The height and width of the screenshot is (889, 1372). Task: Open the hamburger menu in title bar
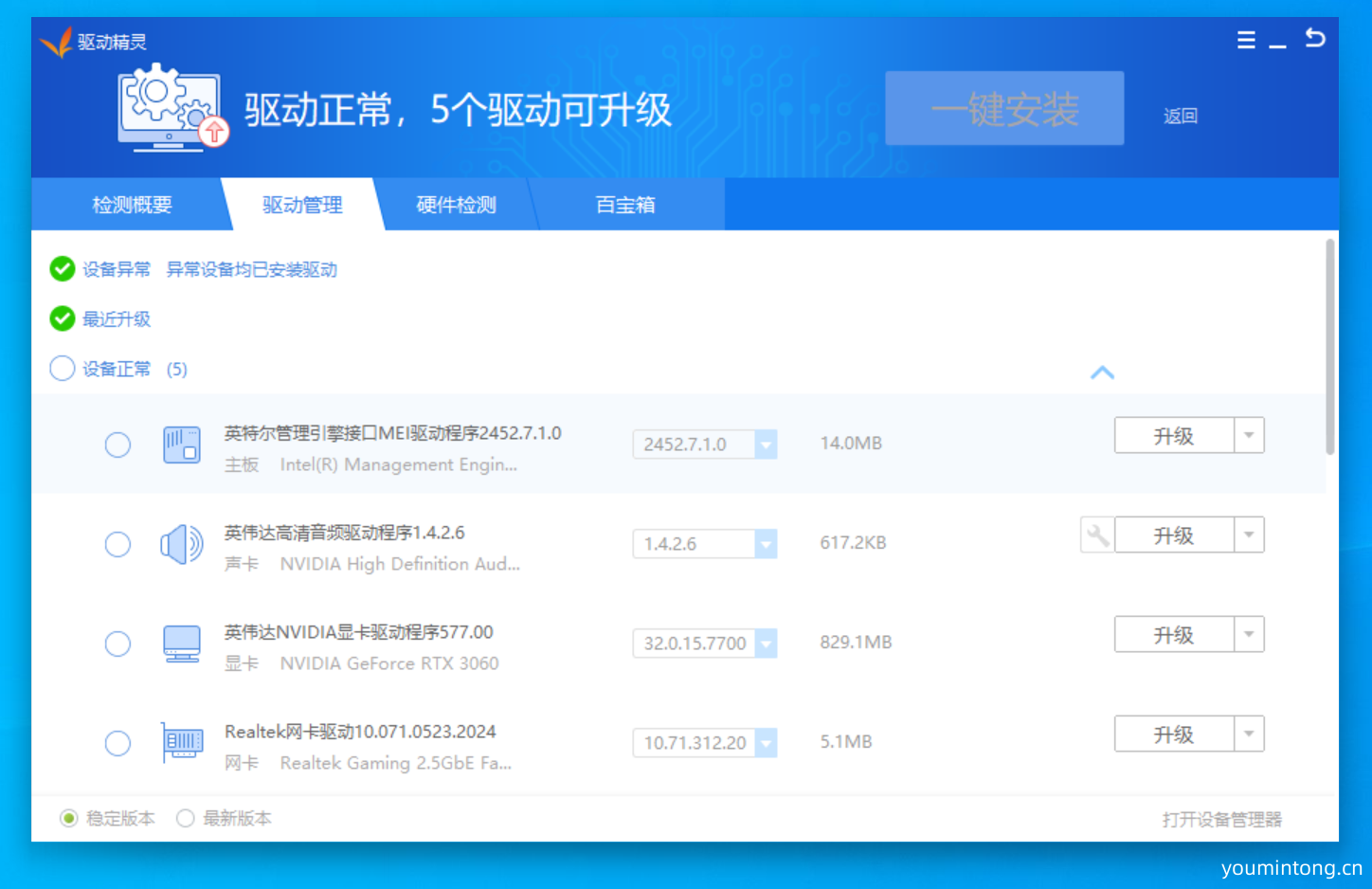pyautogui.click(x=1246, y=40)
